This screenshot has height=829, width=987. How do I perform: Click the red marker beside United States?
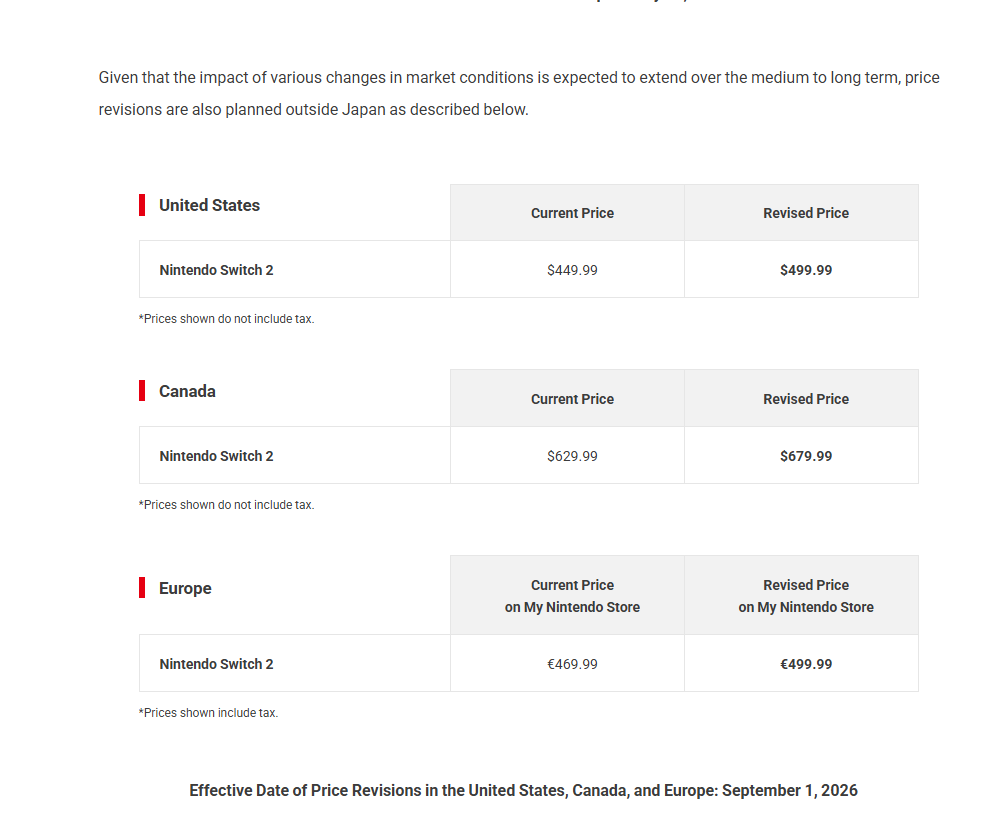142,205
